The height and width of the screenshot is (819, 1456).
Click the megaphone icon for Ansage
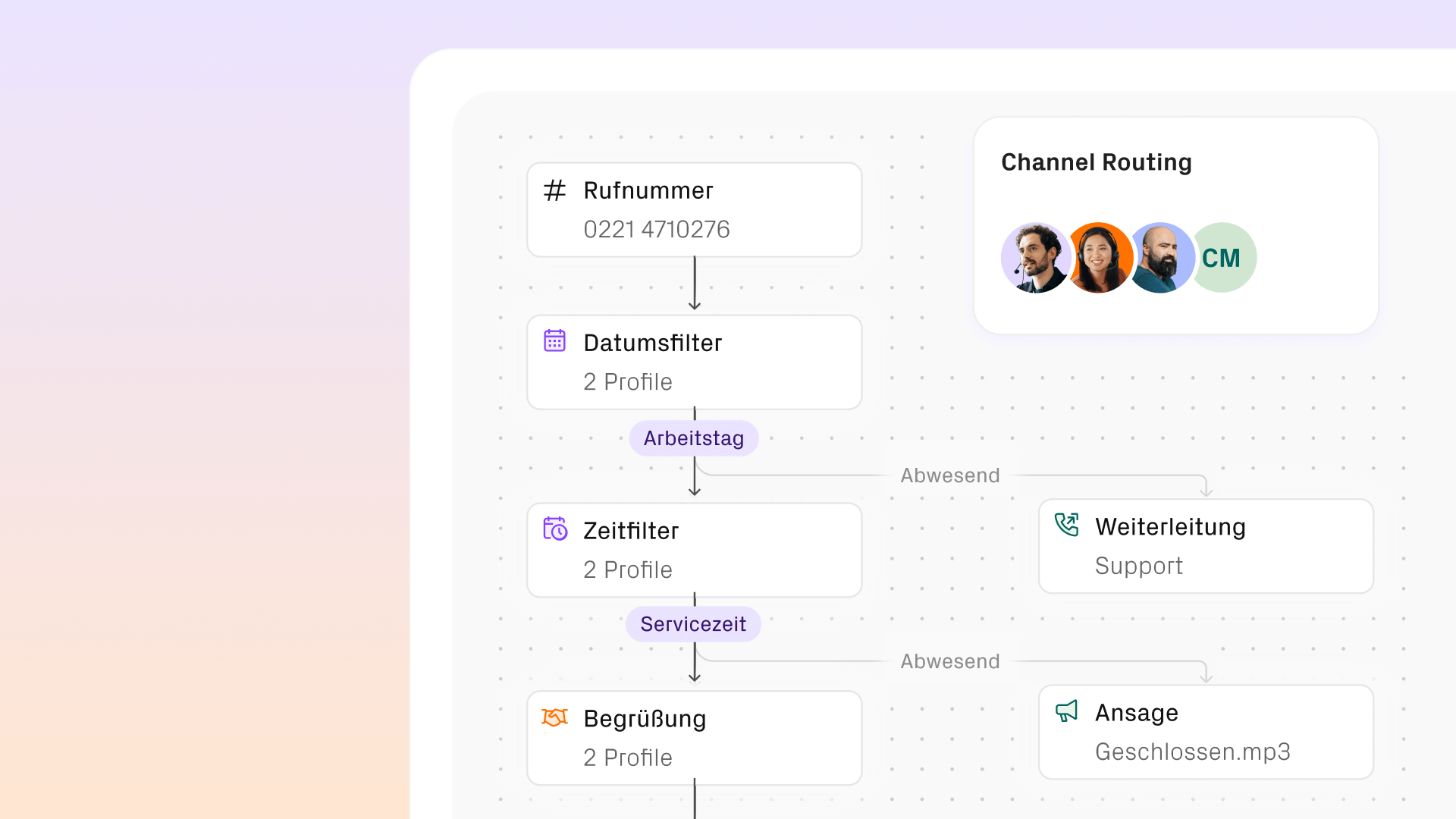[1066, 711]
